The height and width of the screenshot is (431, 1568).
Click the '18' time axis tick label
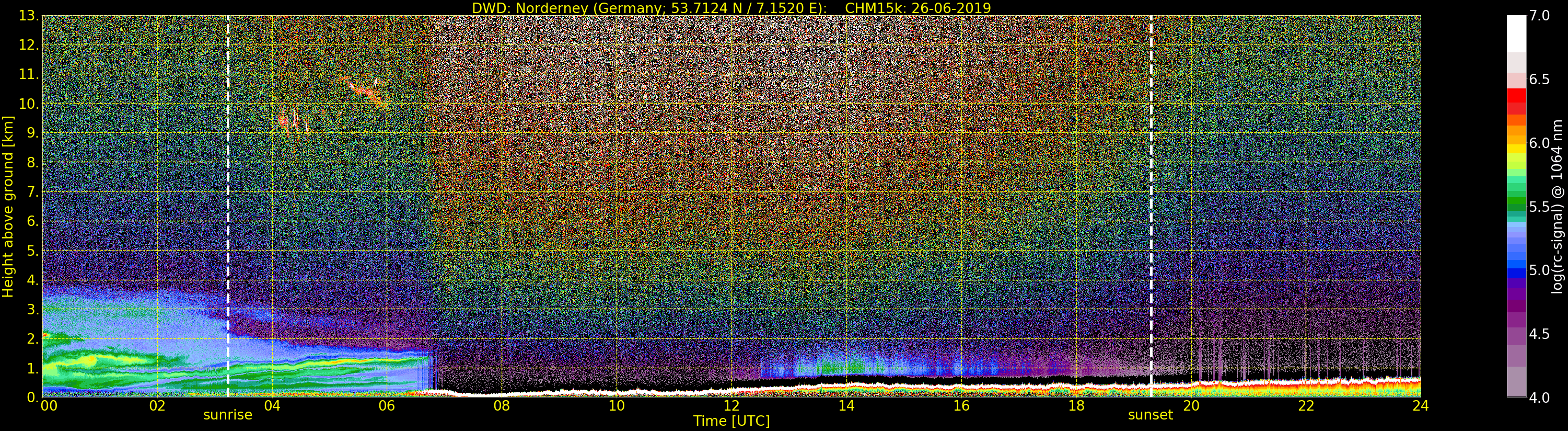1076,405
